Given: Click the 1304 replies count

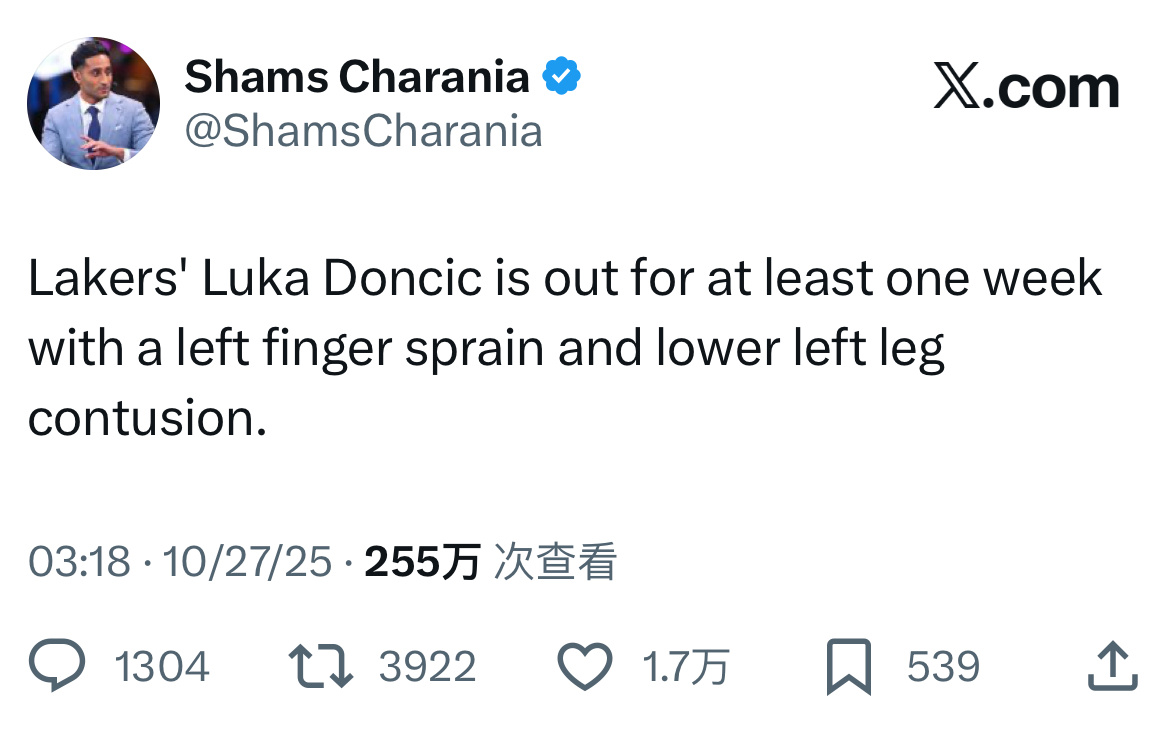Looking at the screenshot, I should pyautogui.click(x=162, y=665).
